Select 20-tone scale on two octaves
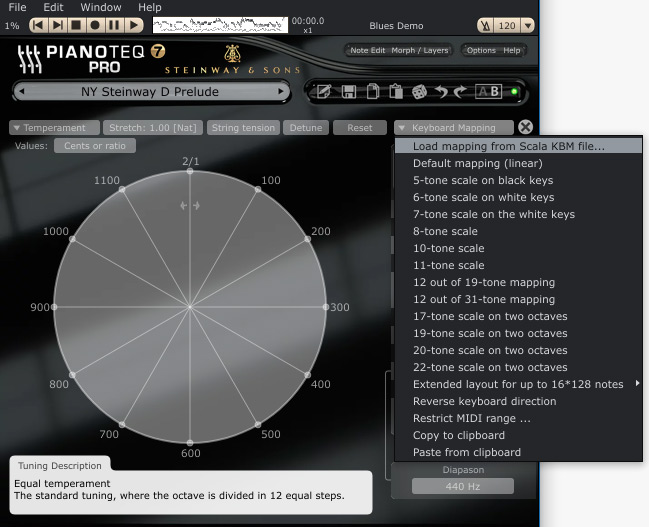 [x=519, y=350]
